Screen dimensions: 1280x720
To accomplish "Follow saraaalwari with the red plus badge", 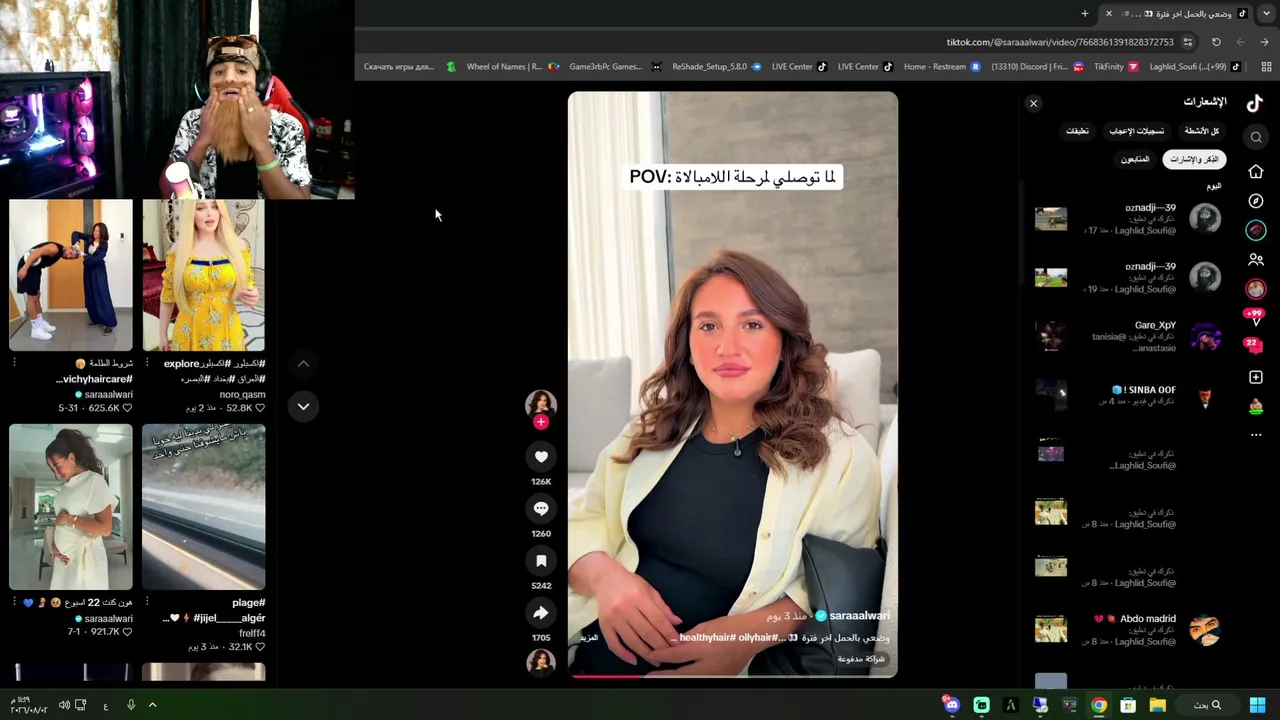I will coord(541,422).
